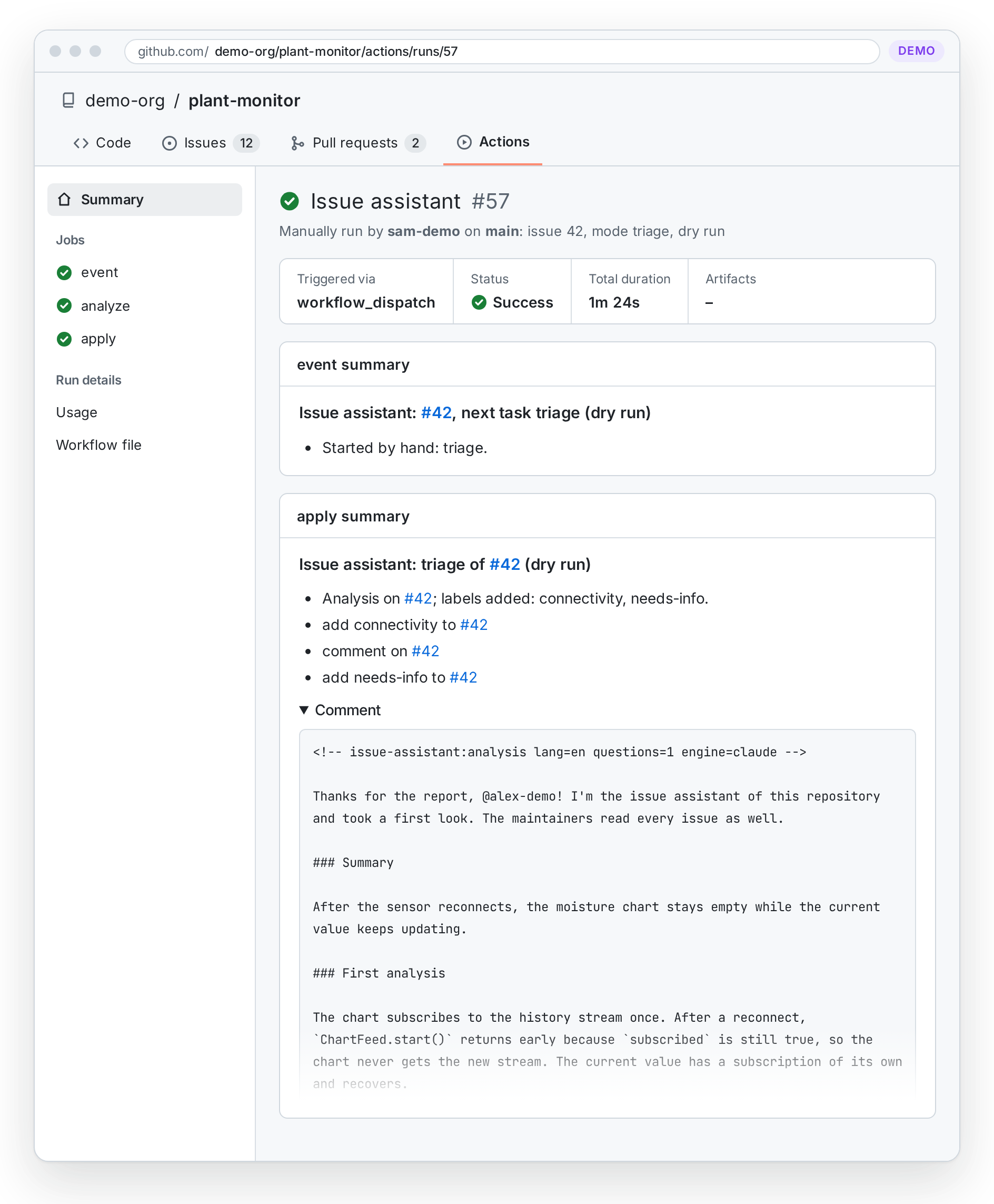Click the 1m 24s total duration value

point(614,302)
